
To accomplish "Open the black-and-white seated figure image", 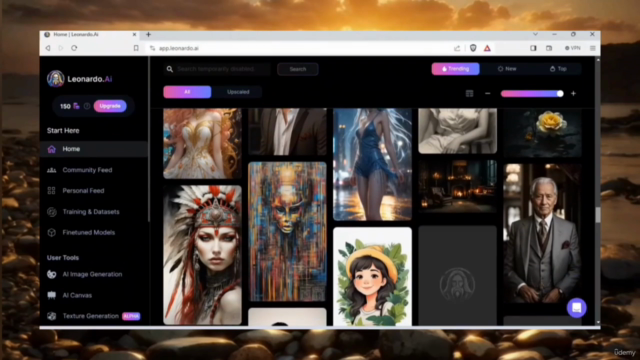I will coord(457,131).
